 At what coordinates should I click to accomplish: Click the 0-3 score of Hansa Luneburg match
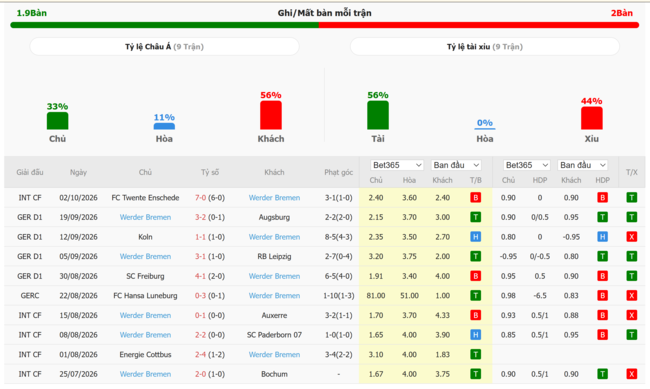(201, 296)
